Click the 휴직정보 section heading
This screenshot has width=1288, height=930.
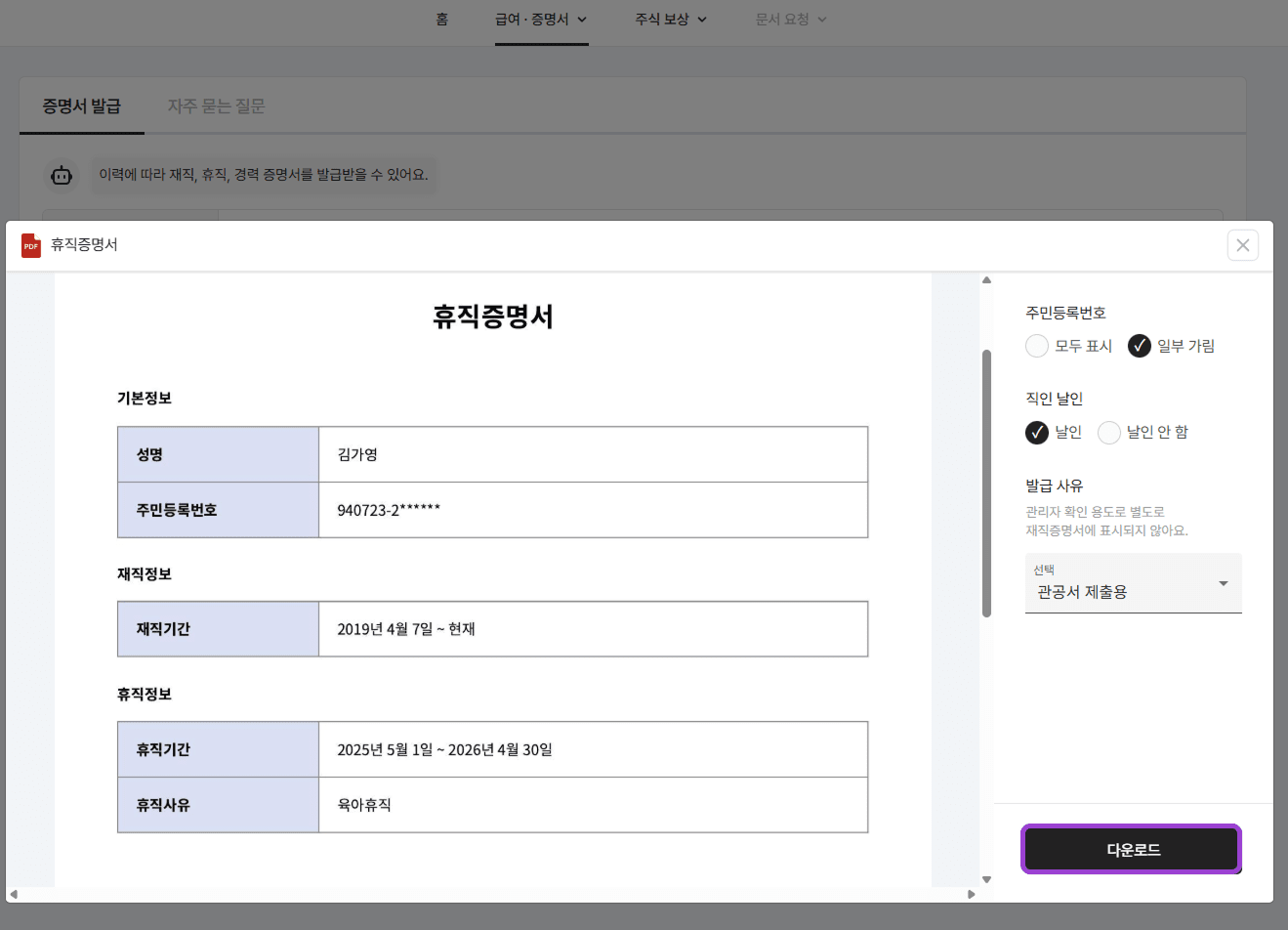tap(145, 694)
